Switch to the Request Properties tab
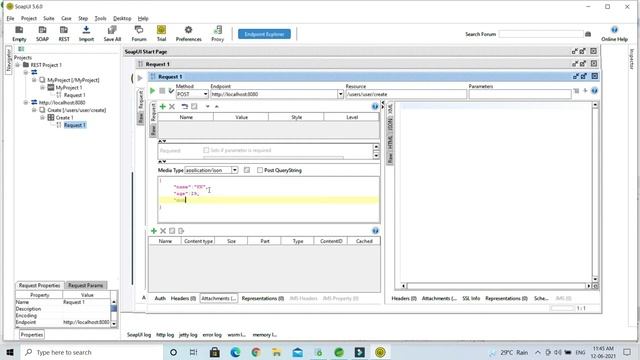This screenshot has height=360, width=640. click(x=40, y=285)
